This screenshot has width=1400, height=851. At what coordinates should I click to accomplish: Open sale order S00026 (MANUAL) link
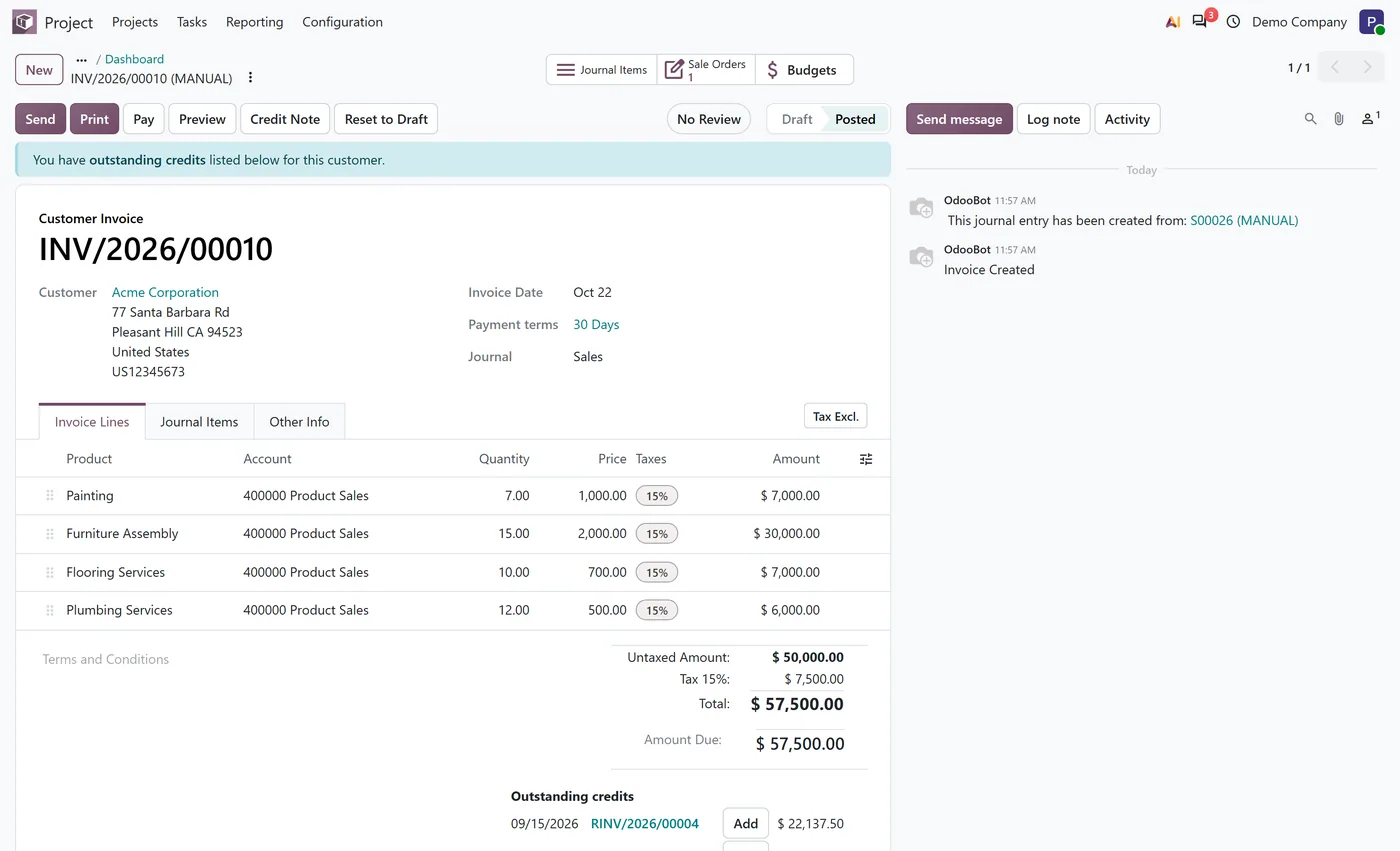(x=1244, y=221)
